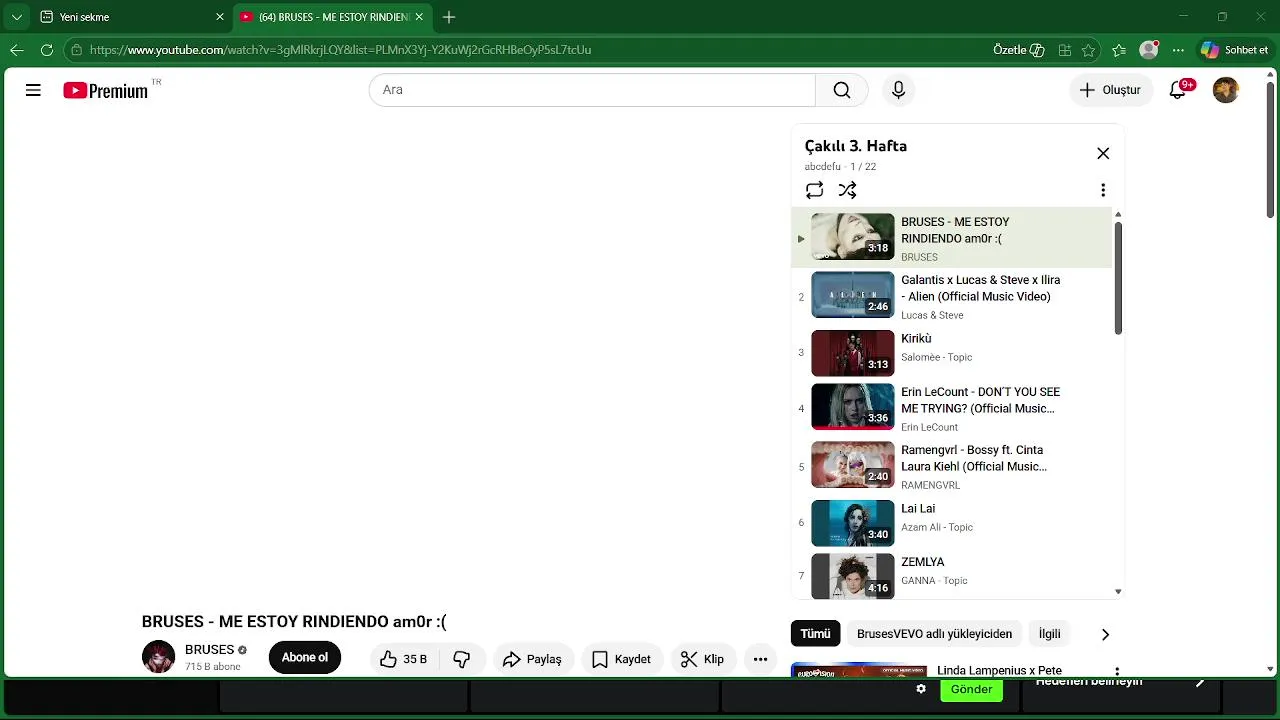Close the Yeni sekme tab
This screenshot has height=720, width=1280.
pos(220,17)
